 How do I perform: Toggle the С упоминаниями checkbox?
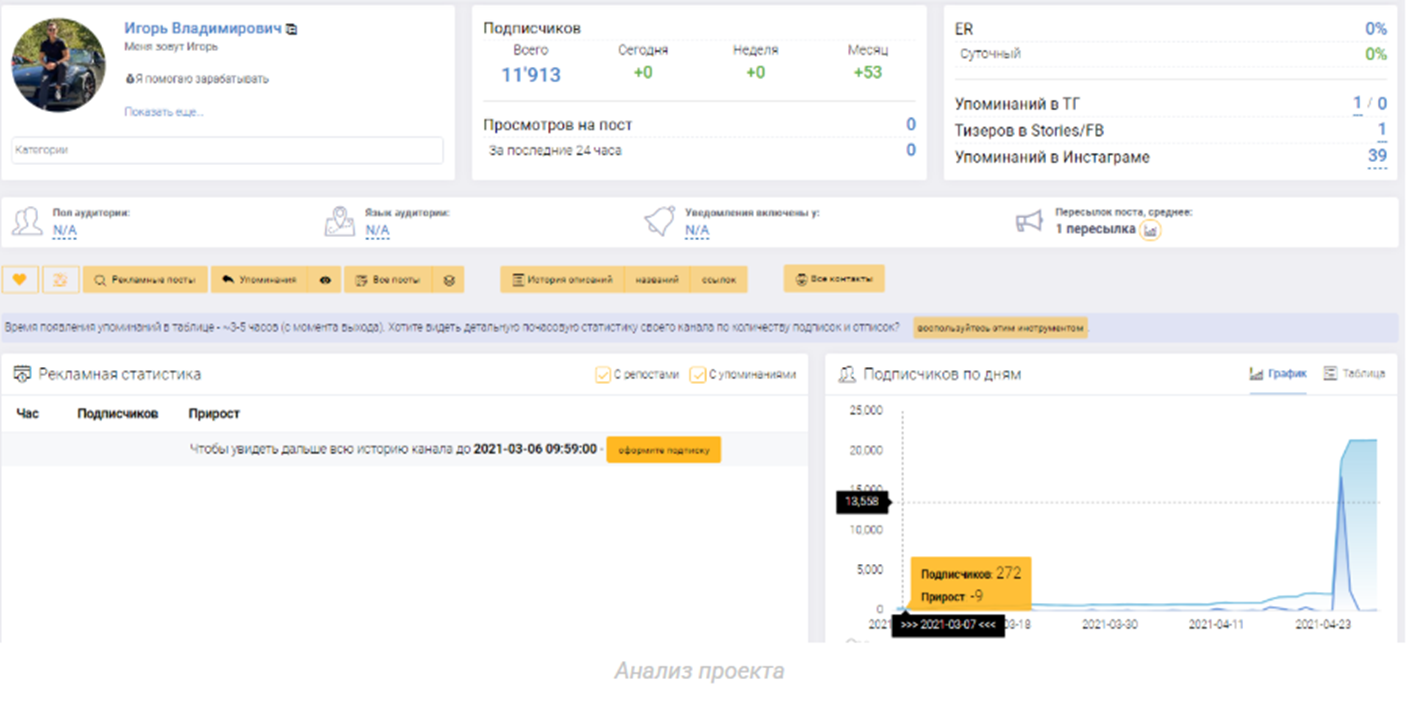(x=698, y=375)
